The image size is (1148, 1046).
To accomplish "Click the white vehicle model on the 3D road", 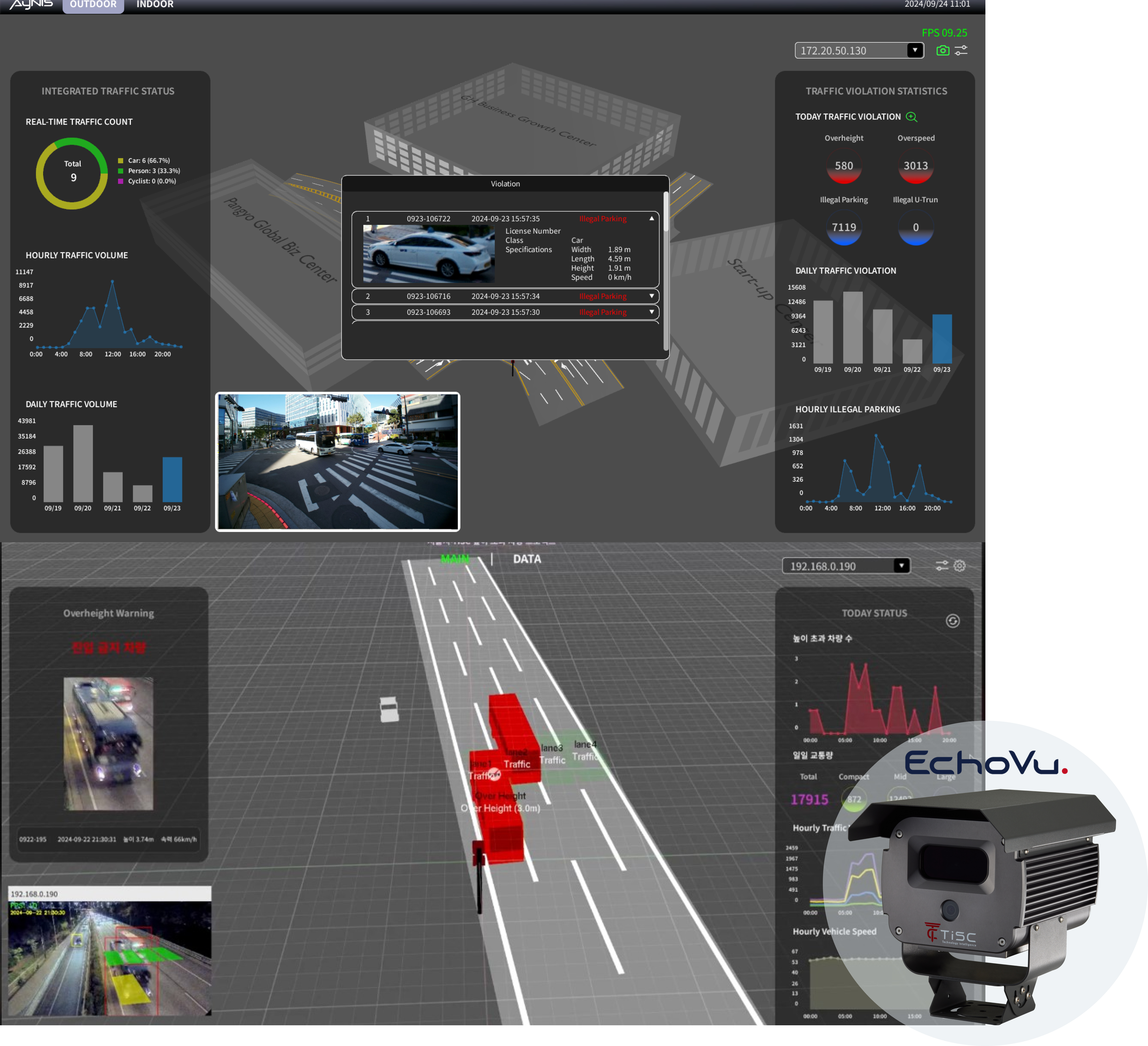I will (x=389, y=709).
